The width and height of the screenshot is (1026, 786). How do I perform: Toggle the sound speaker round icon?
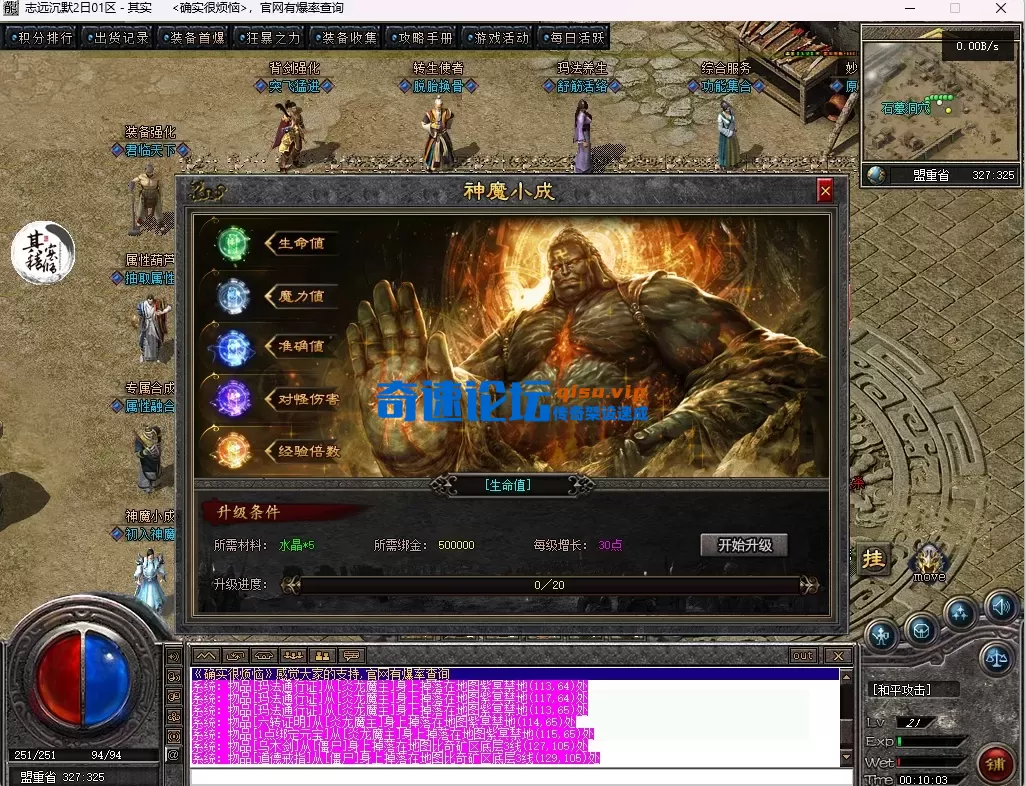click(x=1000, y=607)
